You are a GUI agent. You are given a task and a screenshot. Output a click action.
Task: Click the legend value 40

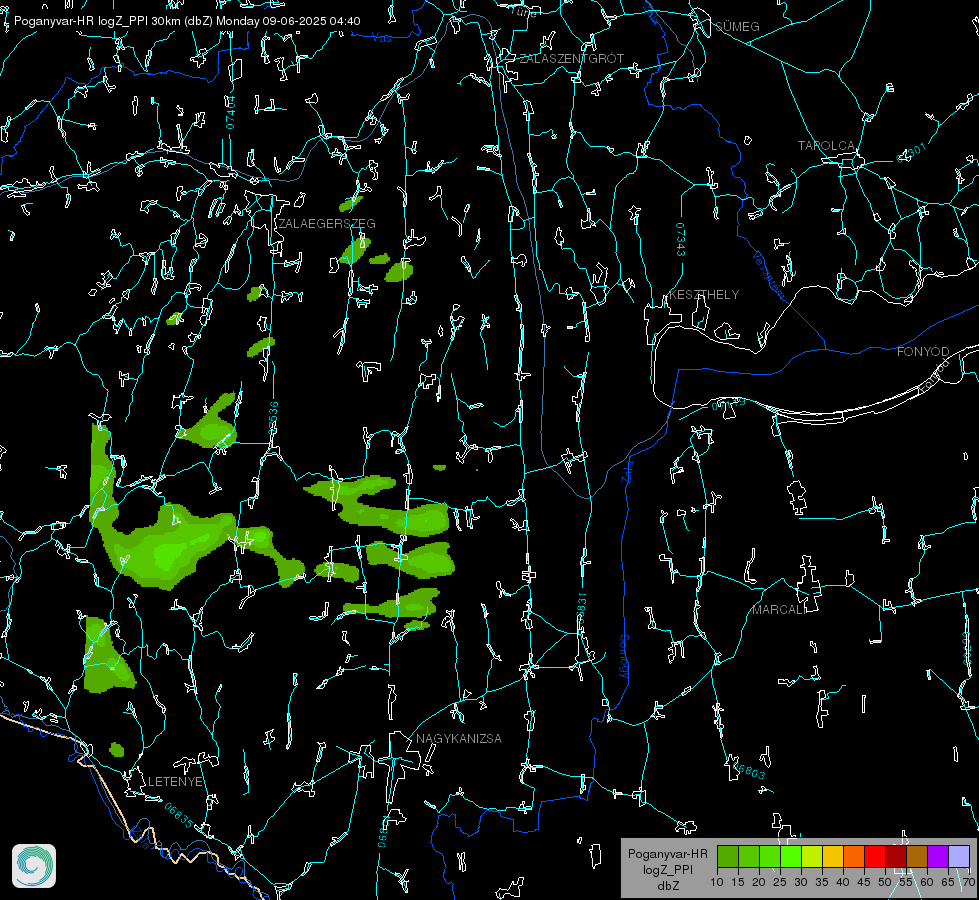coord(843,882)
